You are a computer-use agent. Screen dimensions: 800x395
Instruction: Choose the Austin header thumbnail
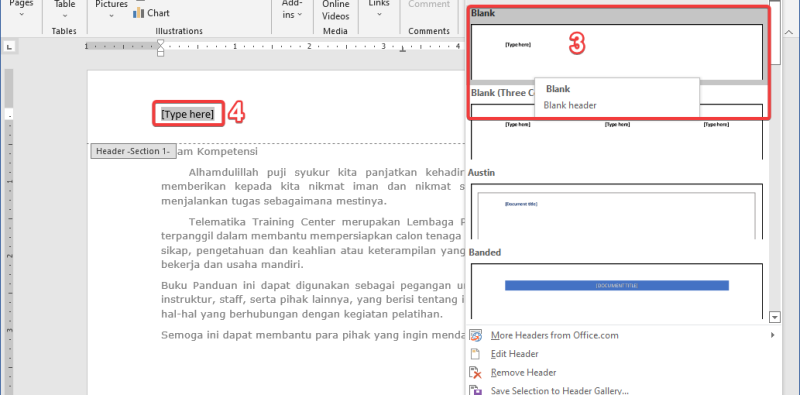(x=616, y=211)
